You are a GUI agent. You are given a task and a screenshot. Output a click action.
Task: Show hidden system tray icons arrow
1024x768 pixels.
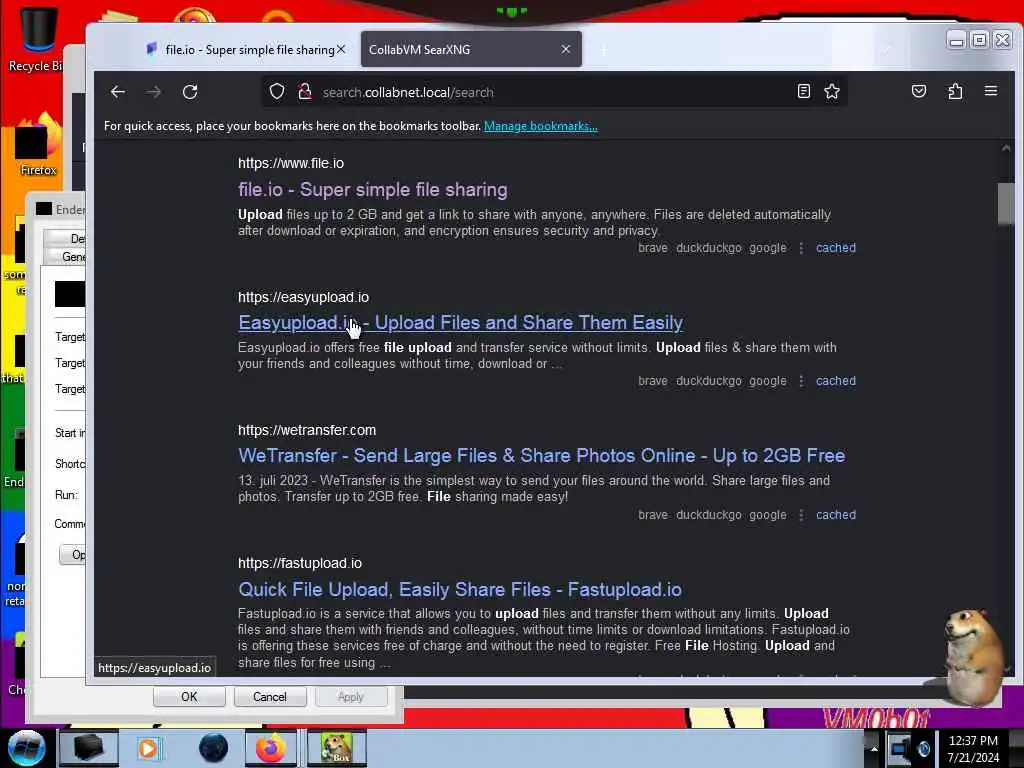874,748
